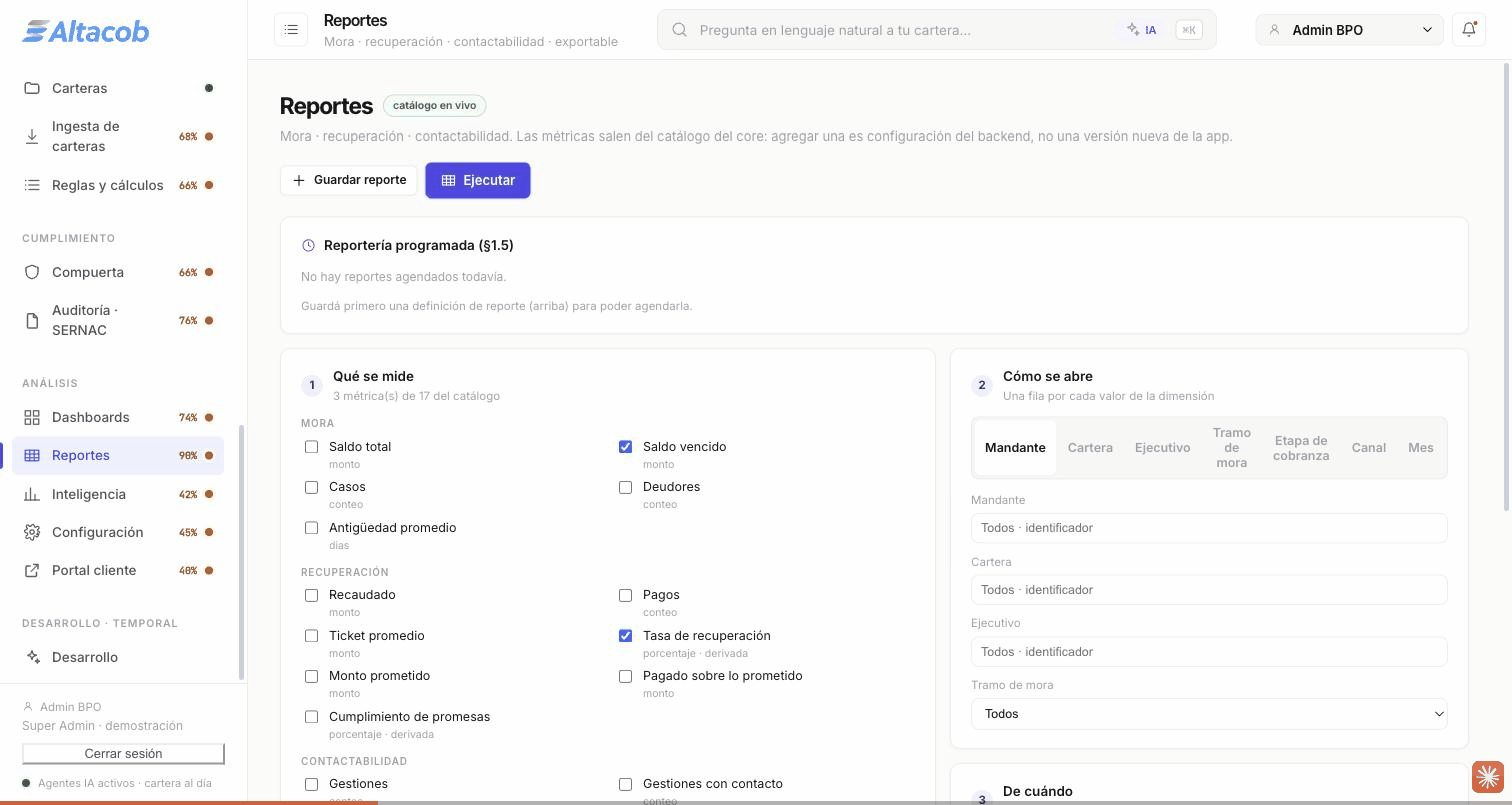The width and height of the screenshot is (1512, 805).
Task: Toggle the sidebar menu icon
Action: pos(291,30)
